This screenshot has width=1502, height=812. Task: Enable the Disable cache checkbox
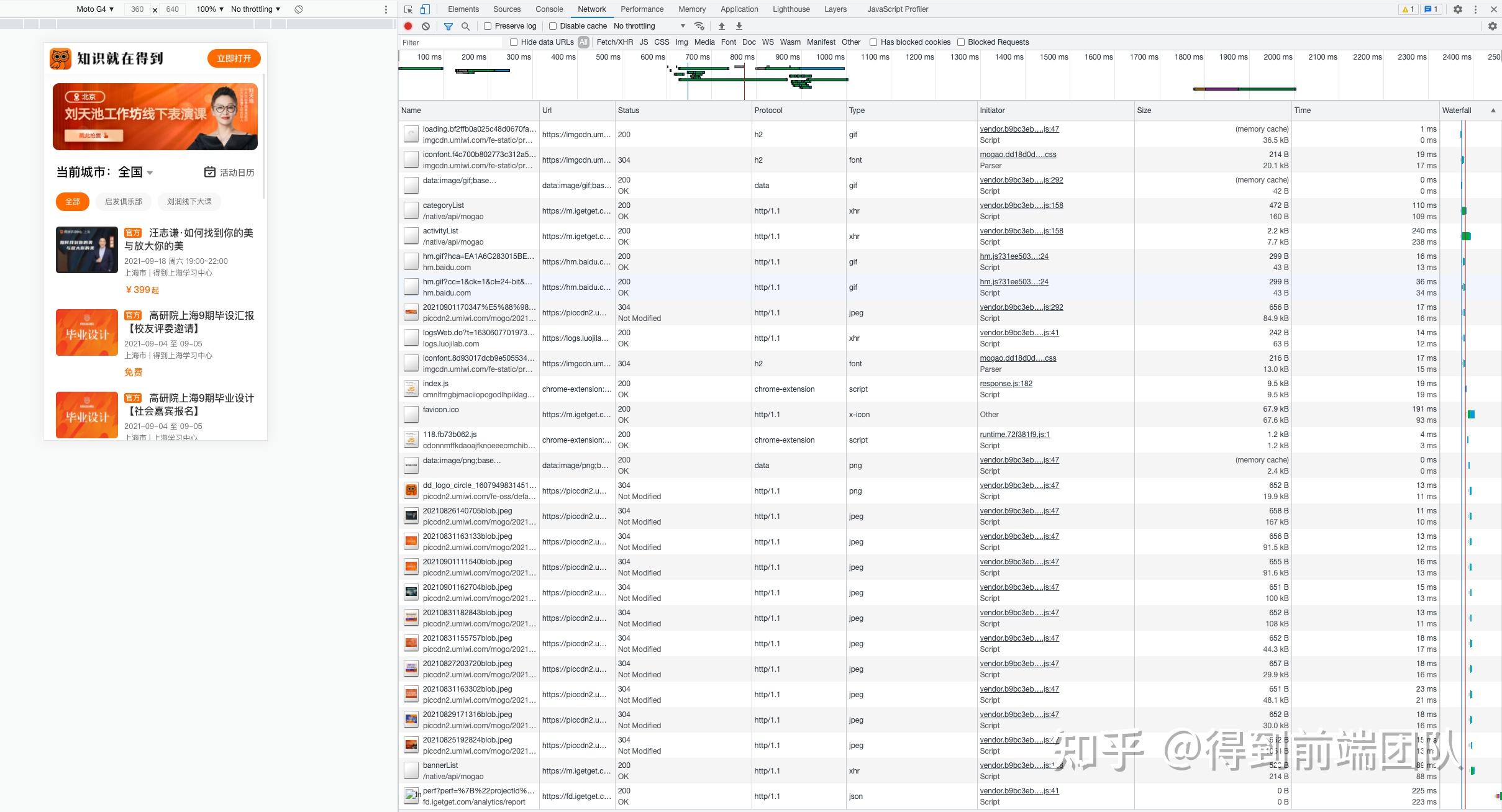552,26
